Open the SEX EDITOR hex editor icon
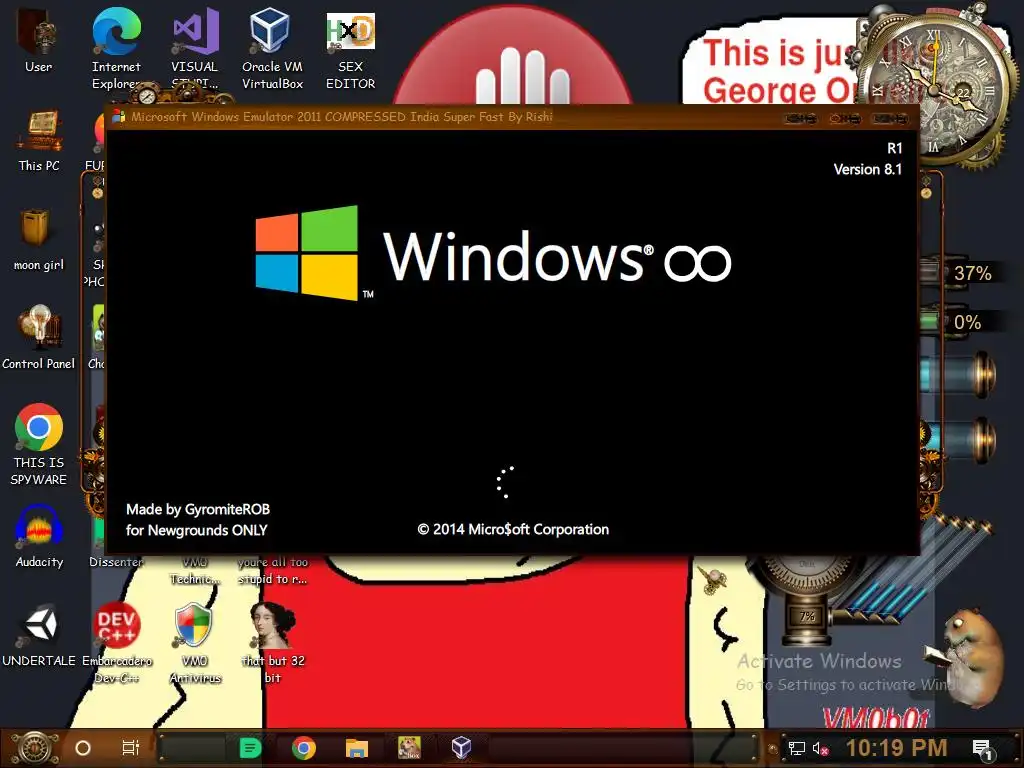1024x768 pixels. pyautogui.click(x=351, y=50)
